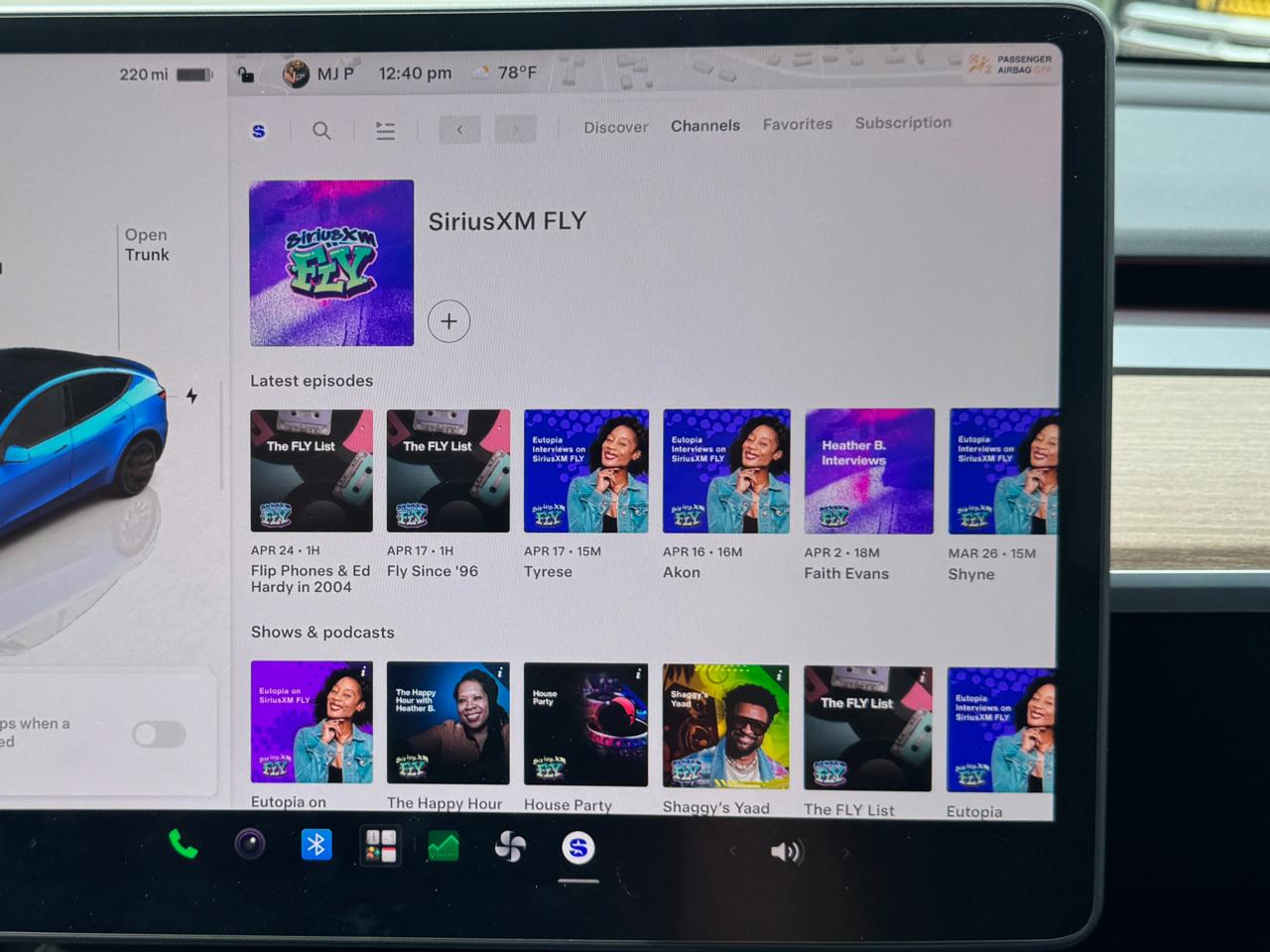Show info for the House Party show

(638, 674)
